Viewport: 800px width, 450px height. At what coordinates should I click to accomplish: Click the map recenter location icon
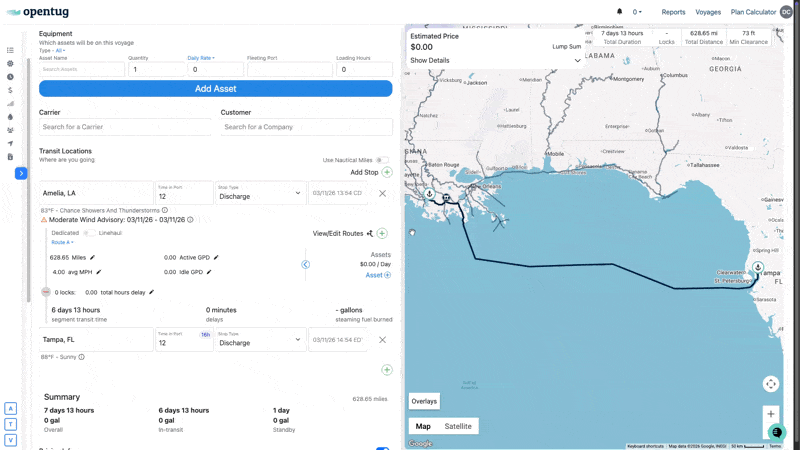[770, 384]
